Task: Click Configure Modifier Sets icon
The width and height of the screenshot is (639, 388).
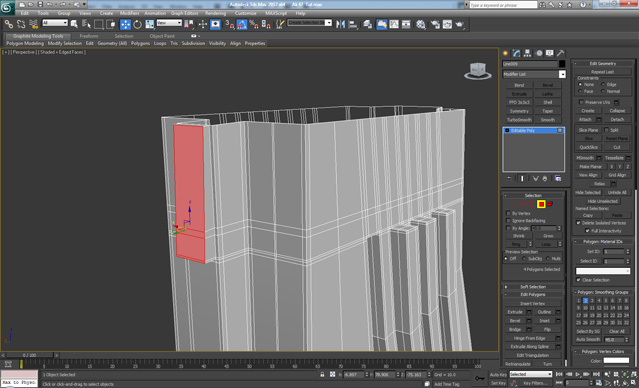Action: pos(558,179)
